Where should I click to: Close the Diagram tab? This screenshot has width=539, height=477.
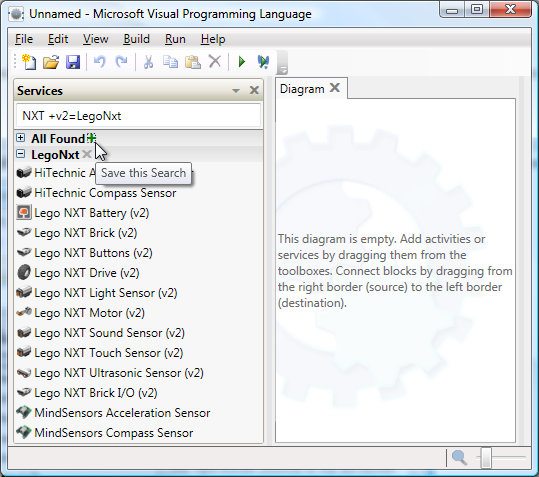click(335, 88)
